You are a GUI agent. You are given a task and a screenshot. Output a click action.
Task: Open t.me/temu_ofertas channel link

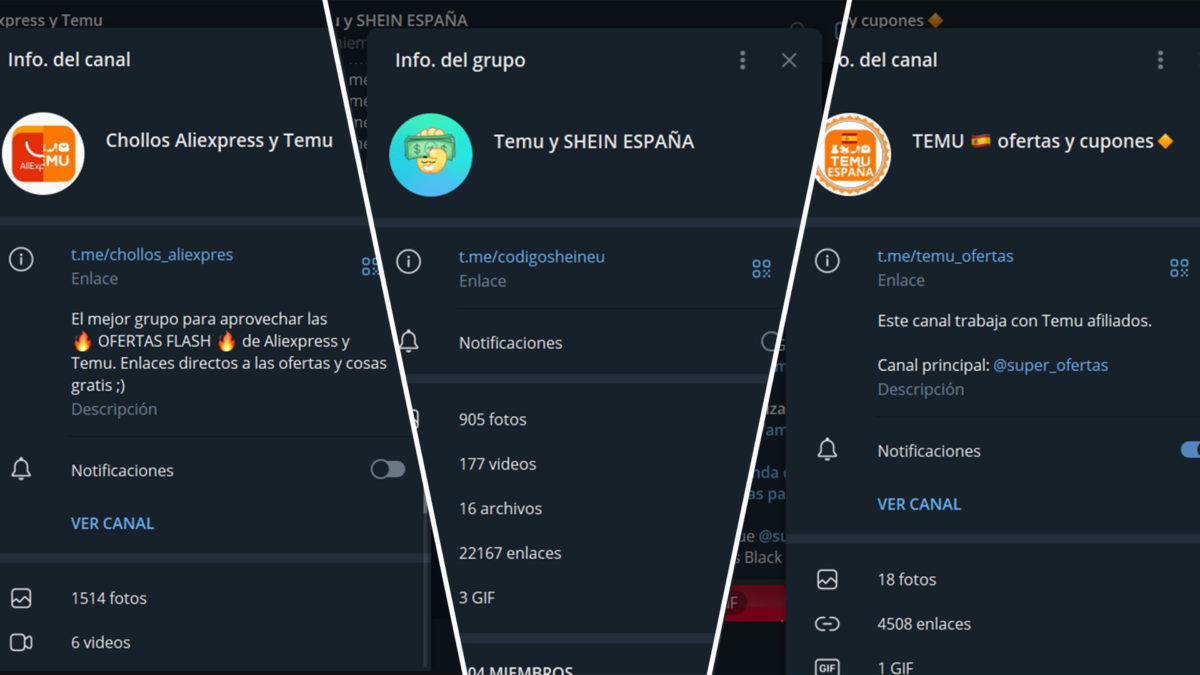point(946,256)
